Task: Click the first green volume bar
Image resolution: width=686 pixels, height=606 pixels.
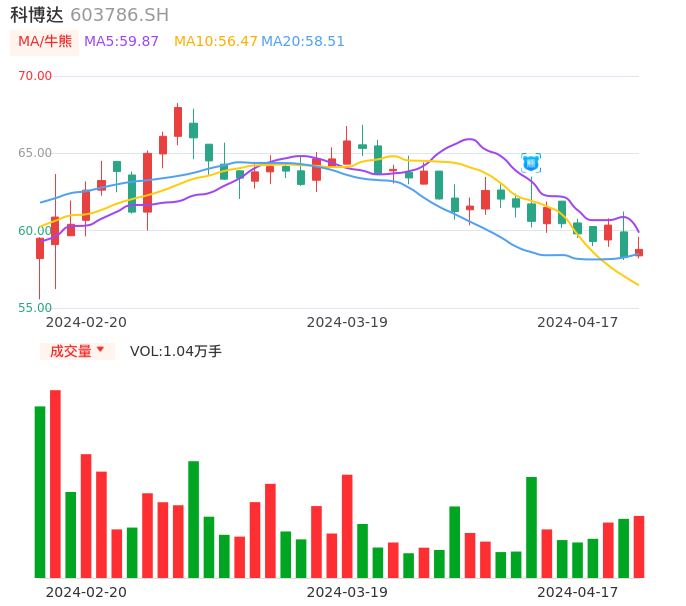Action: point(40,491)
